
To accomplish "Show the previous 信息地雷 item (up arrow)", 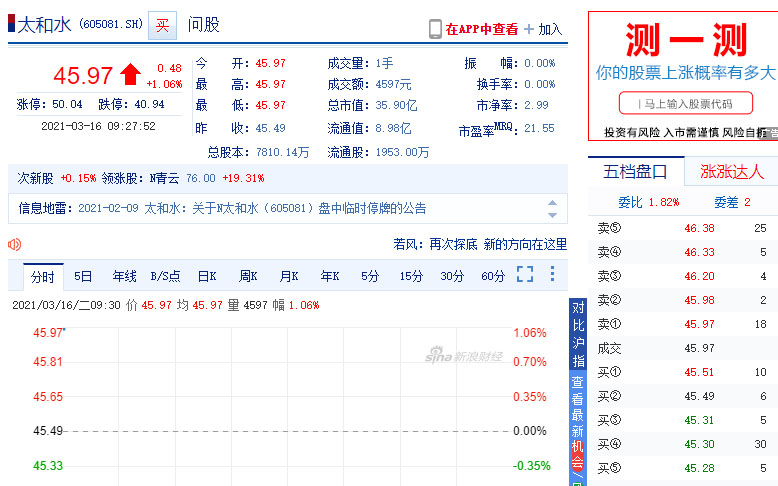I will click(x=552, y=203).
